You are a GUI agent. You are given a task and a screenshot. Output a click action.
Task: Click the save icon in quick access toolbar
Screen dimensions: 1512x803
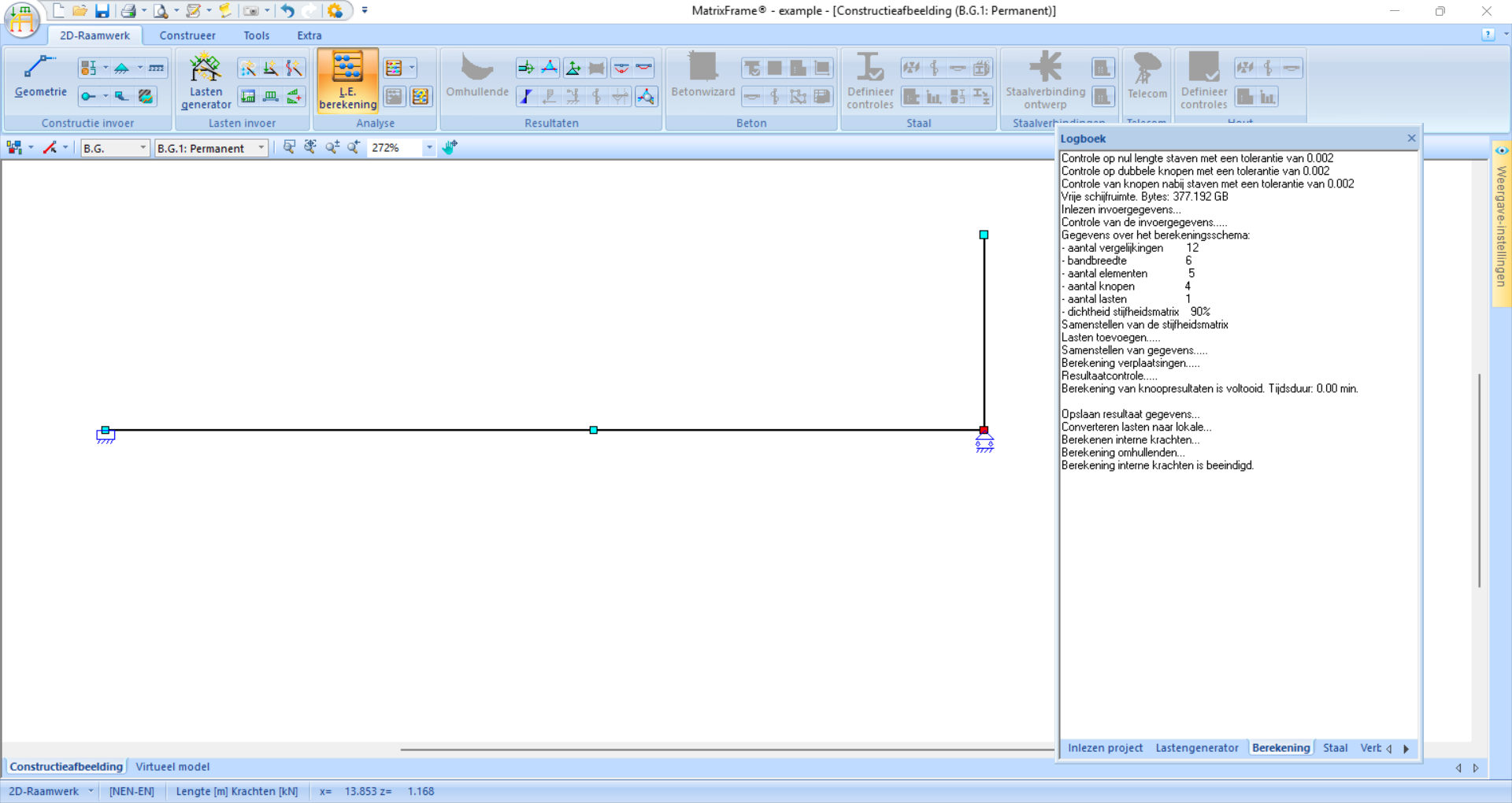tap(102, 11)
